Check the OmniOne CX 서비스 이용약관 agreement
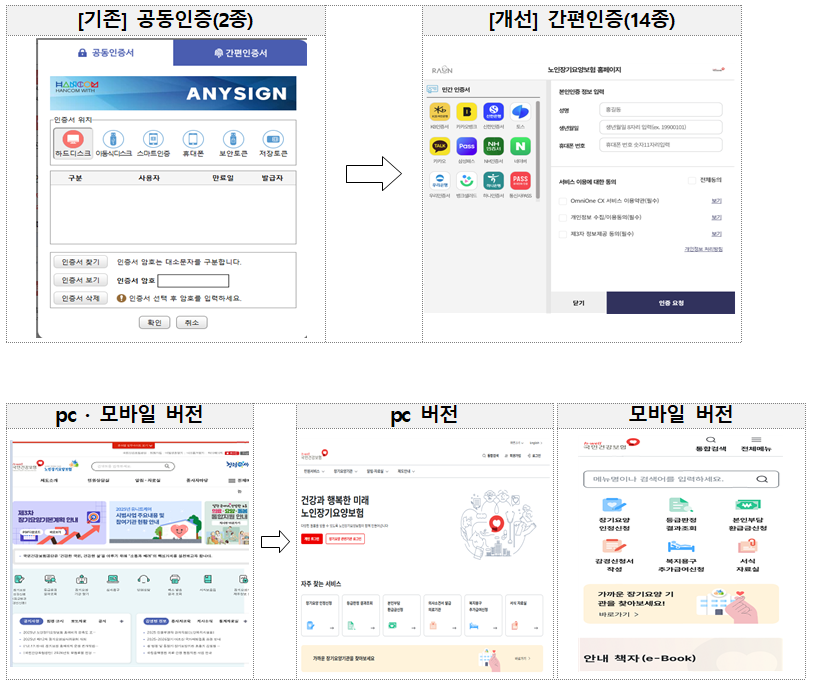Screen dimensions: 814x686 click(563, 200)
